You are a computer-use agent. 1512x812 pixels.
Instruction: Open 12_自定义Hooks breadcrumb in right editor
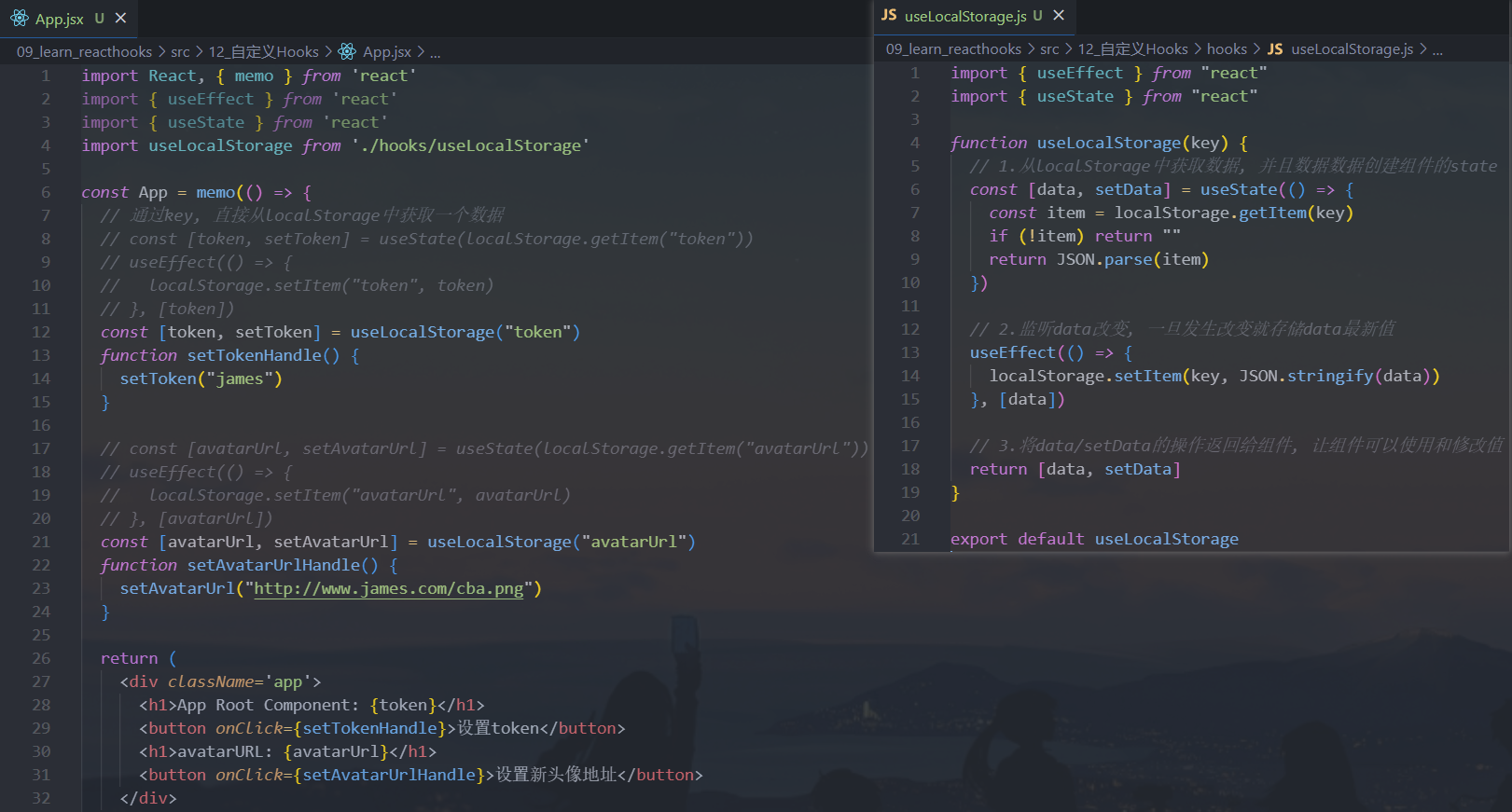tap(1132, 49)
